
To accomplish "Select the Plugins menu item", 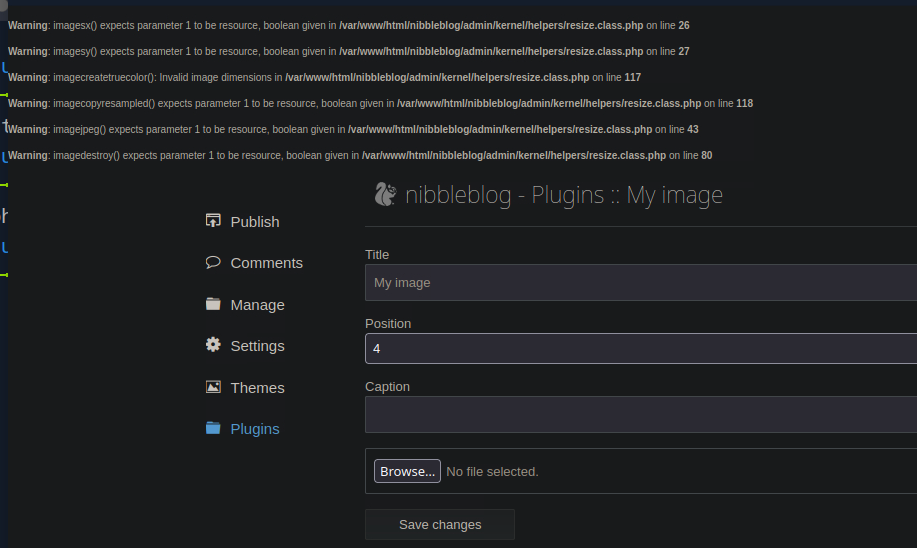I will tap(255, 429).
